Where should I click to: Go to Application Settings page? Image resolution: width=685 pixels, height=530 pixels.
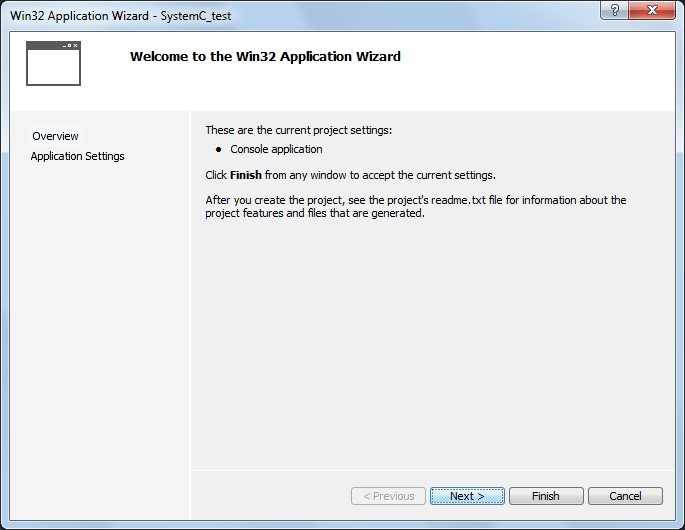tap(77, 156)
